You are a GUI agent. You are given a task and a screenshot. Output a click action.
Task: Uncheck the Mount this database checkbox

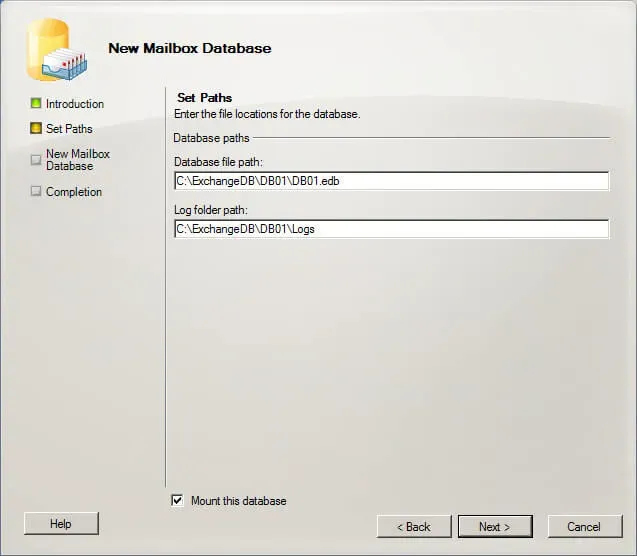coord(178,500)
